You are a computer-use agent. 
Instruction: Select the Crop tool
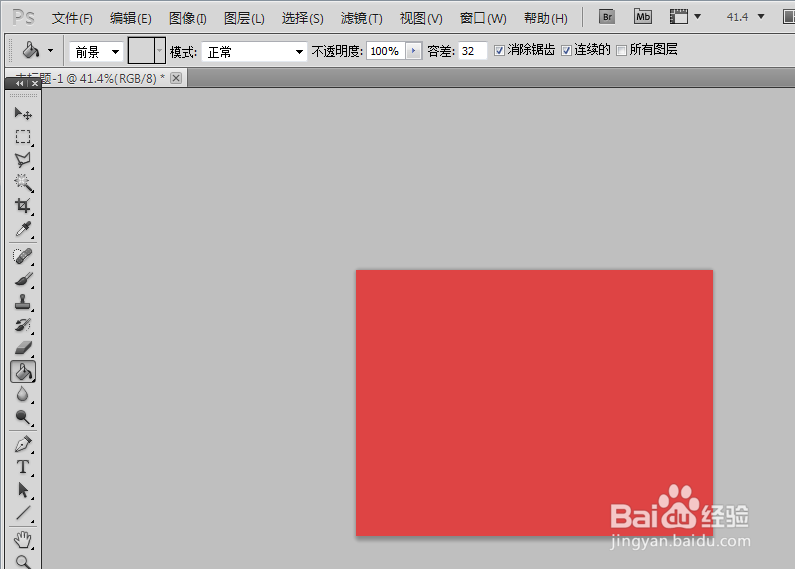23,206
